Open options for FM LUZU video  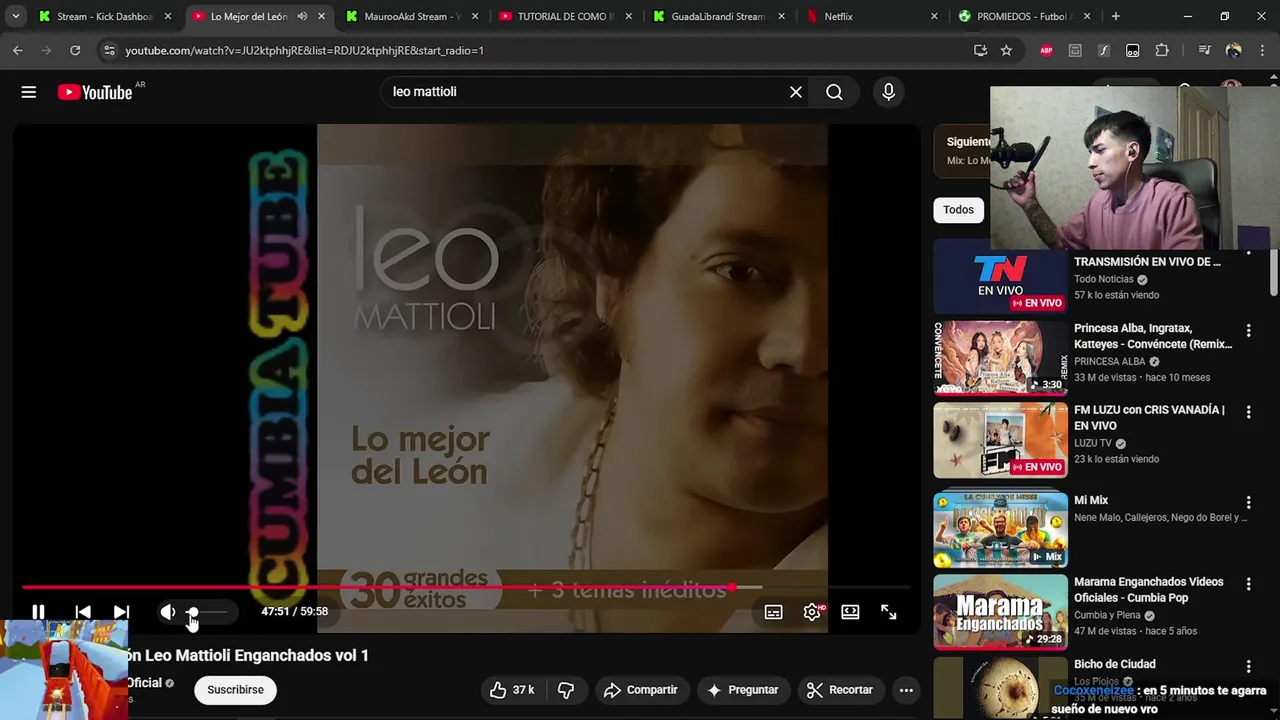pos(1248,412)
